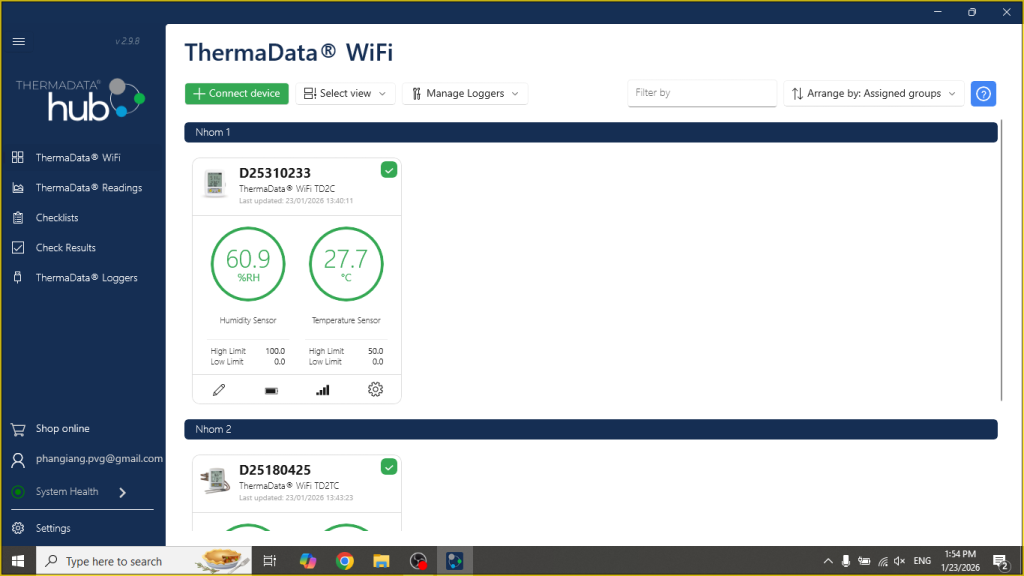Click the blue help question icon
The height and width of the screenshot is (576, 1024).
coord(983,93)
